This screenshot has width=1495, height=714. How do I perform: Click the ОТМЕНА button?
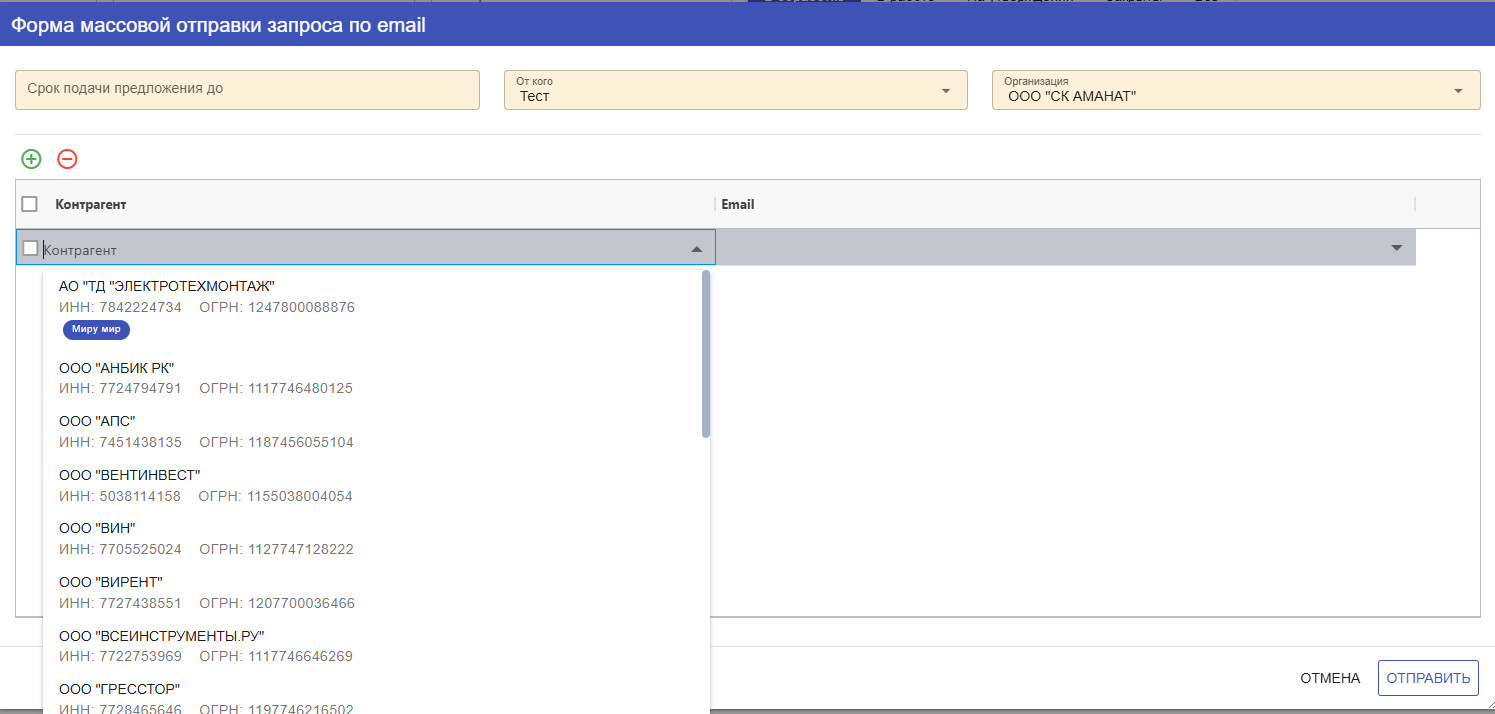click(x=1329, y=678)
